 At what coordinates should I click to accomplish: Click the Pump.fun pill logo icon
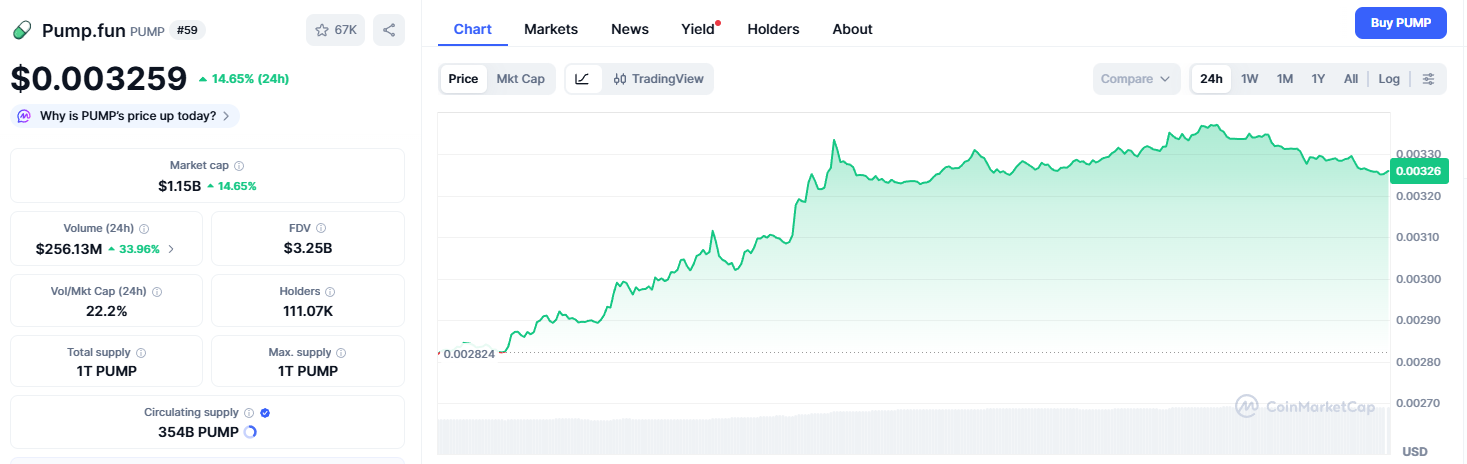pyautogui.click(x=22, y=30)
